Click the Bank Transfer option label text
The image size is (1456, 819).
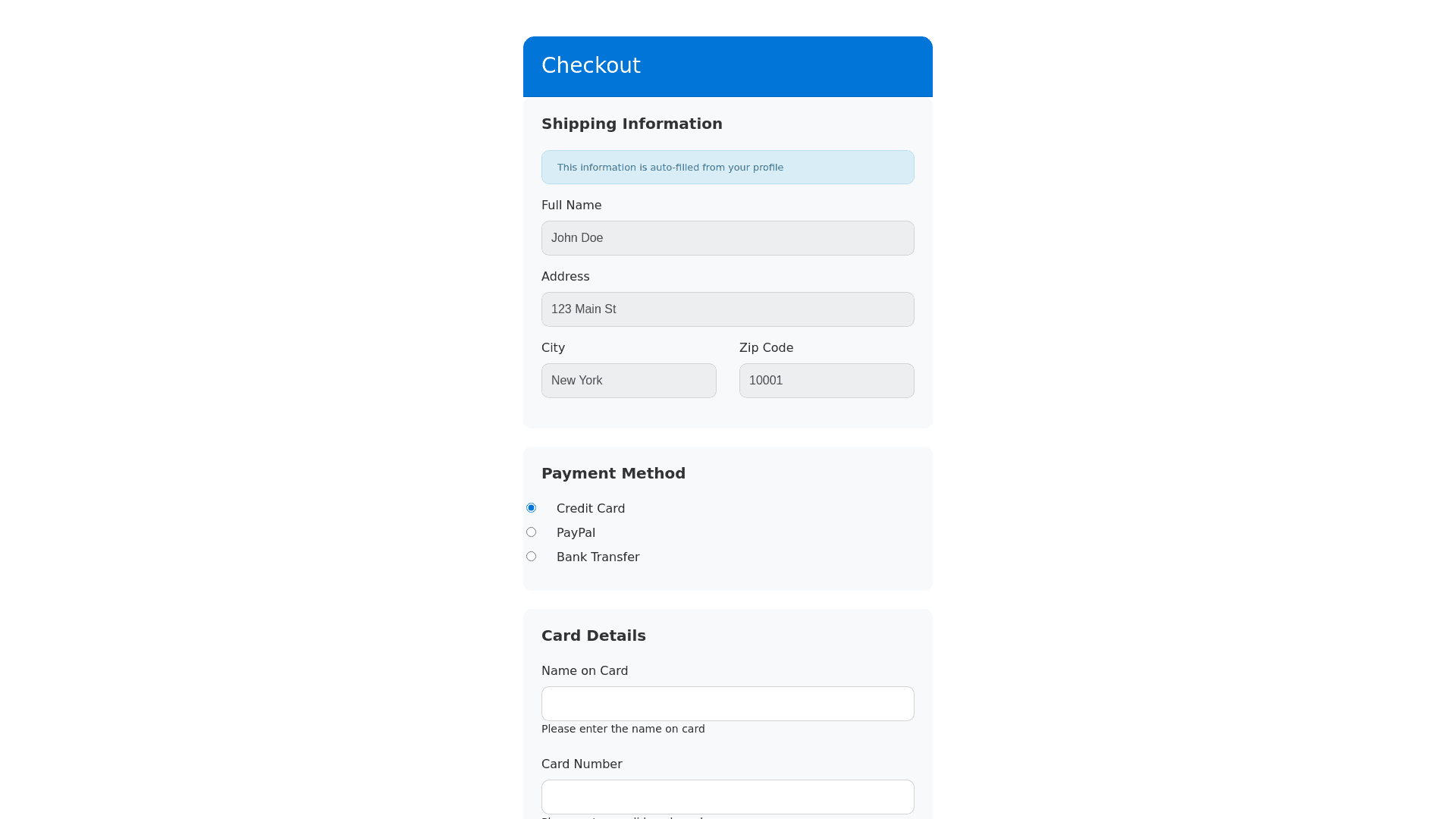coord(598,557)
